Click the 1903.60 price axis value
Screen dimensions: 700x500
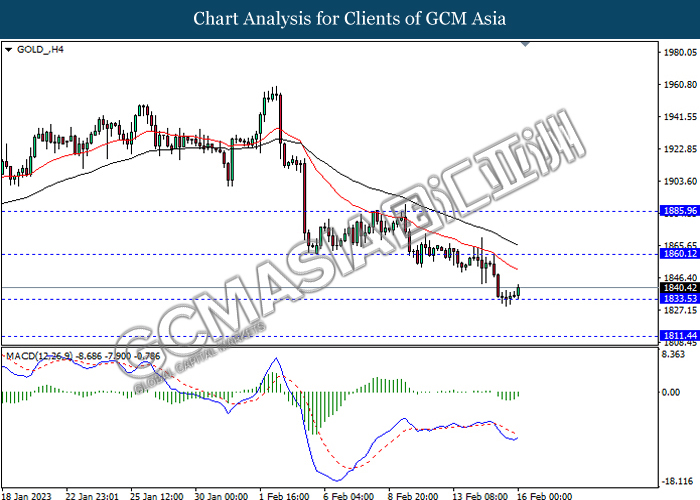pos(680,181)
